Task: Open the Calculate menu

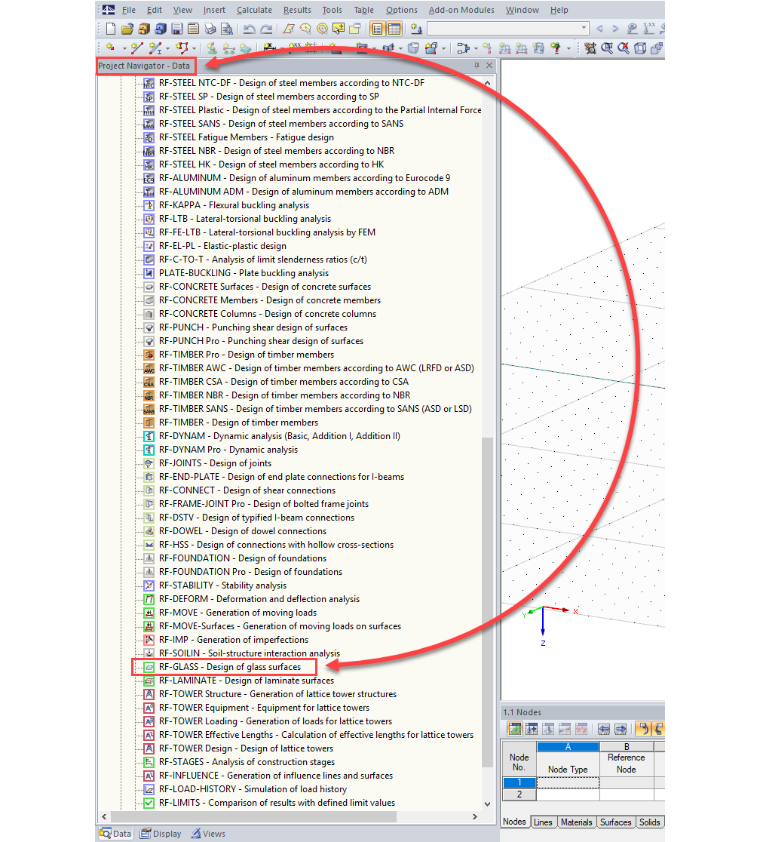Action: click(254, 10)
